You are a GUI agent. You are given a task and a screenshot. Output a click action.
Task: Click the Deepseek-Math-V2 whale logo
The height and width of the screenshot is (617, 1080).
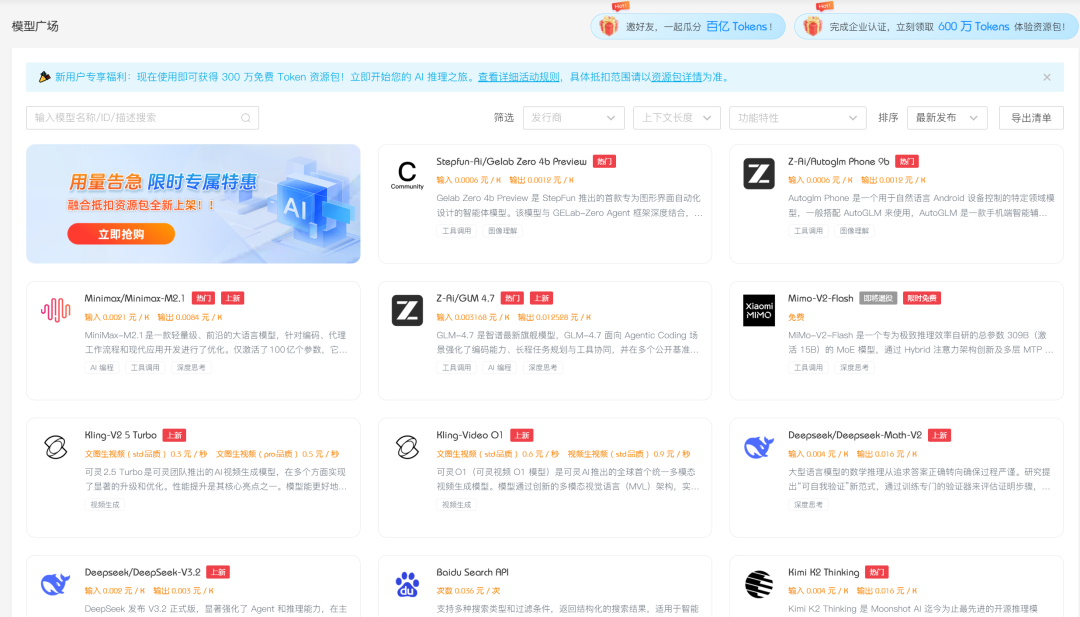[x=759, y=448]
